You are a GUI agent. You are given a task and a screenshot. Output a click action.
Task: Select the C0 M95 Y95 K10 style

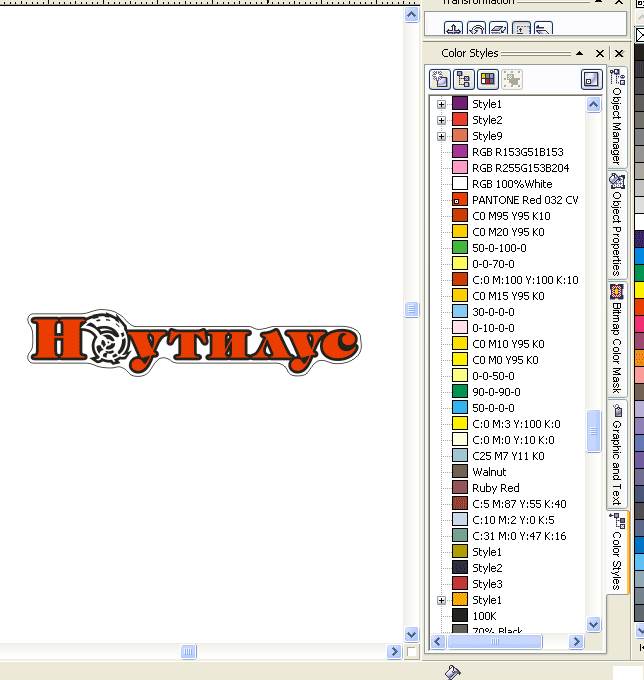click(x=501, y=216)
